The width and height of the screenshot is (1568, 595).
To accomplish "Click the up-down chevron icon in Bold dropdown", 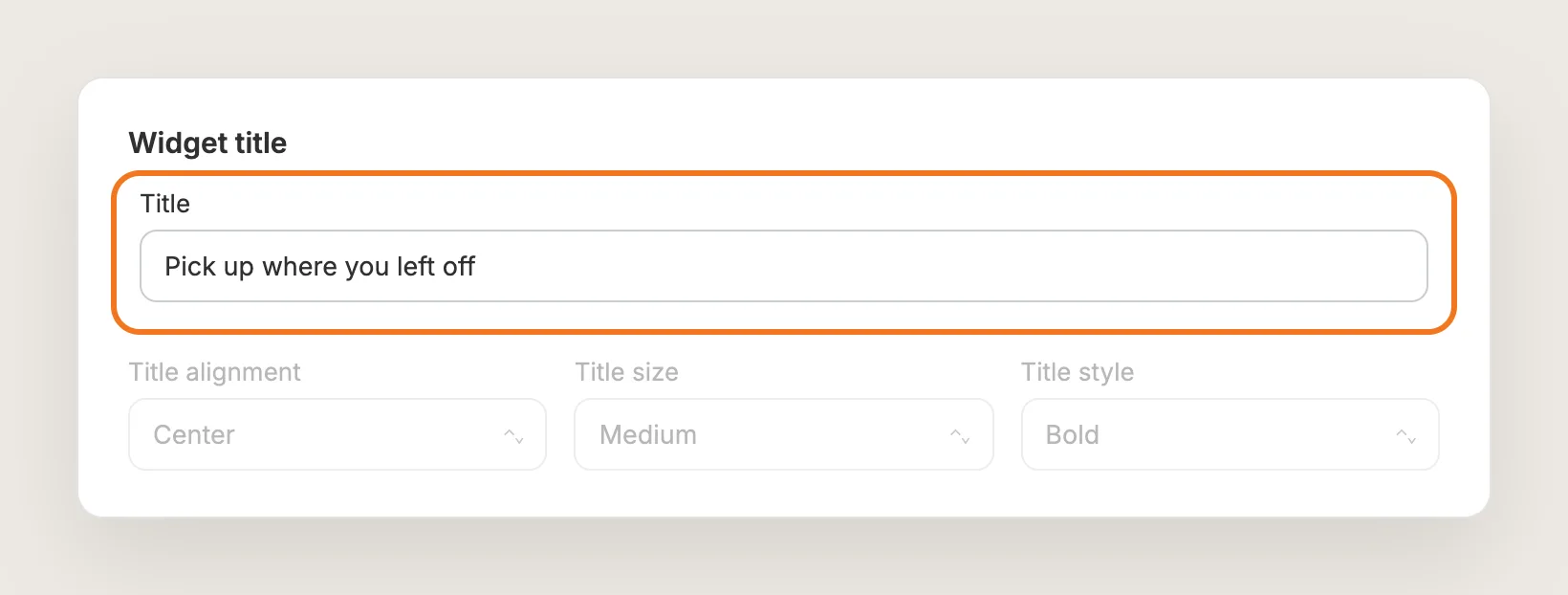I will (1406, 436).
